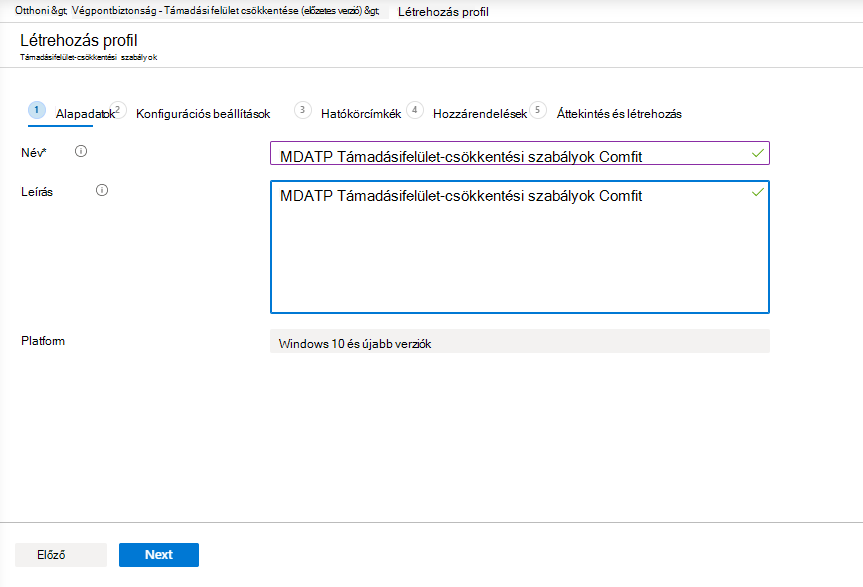Image resolution: width=863 pixels, height=587 pixels.
Task: Click the Előző button
Action: click(61, 555)
